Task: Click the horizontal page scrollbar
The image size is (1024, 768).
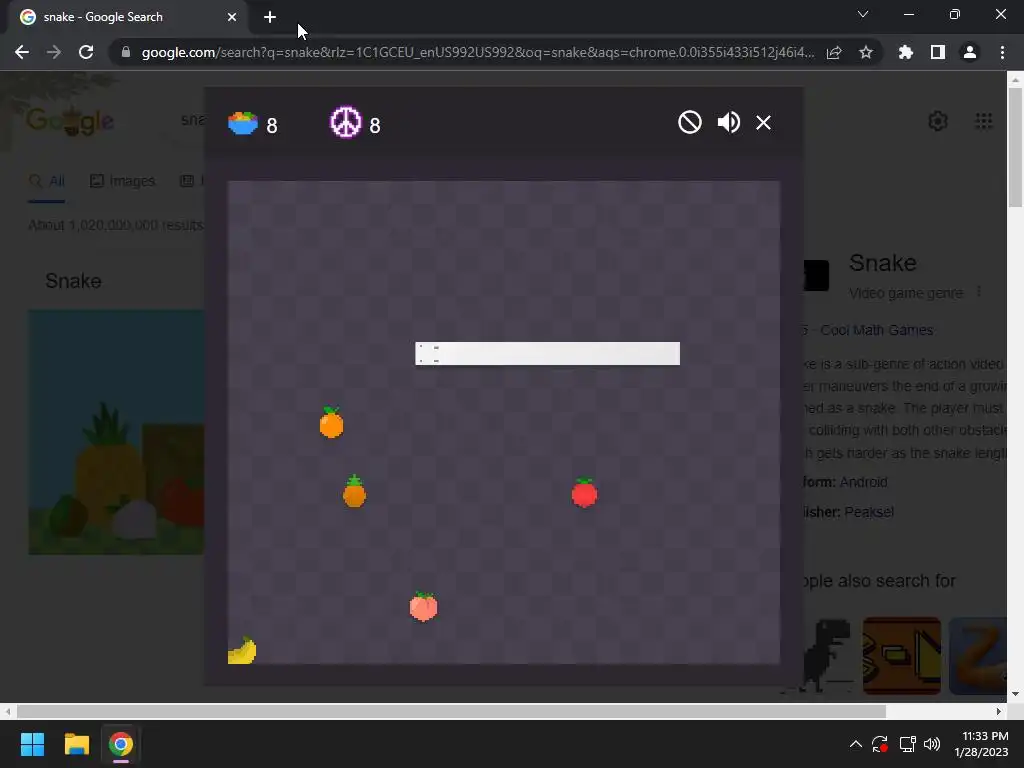Action: point(451,711)
